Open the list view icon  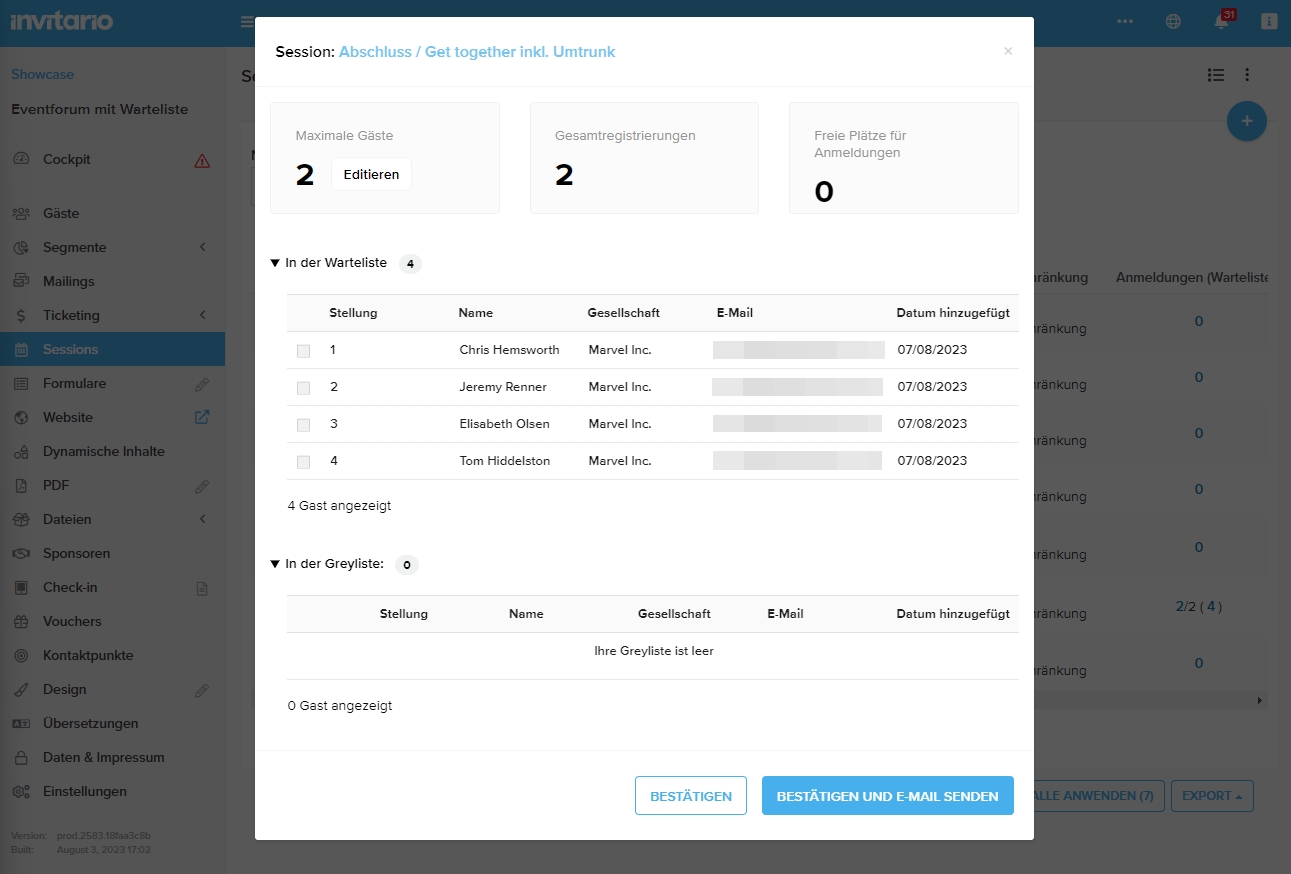coord(1215,75)
